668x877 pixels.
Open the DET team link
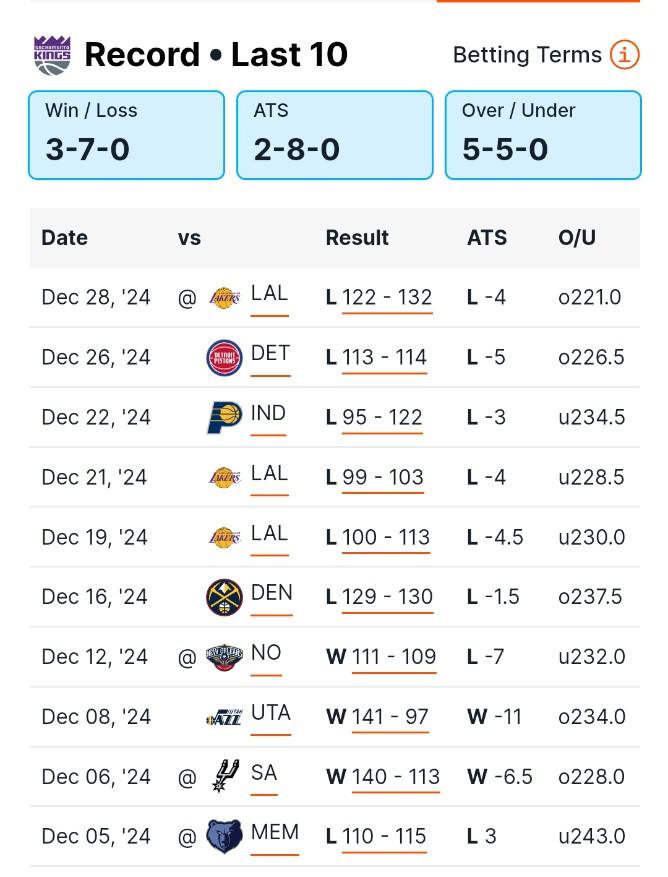270,353
